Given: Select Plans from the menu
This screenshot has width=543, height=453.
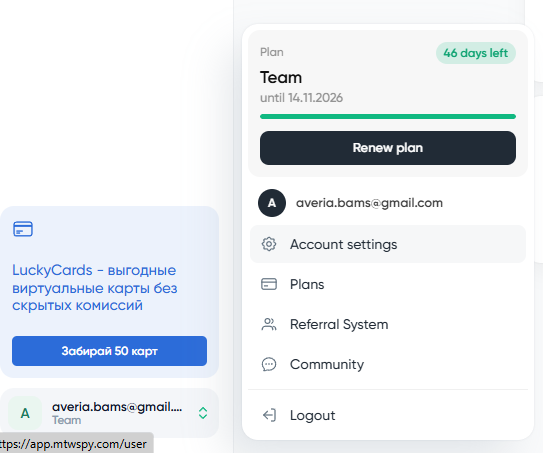Looking at the screenshot, I should point(388,284).
